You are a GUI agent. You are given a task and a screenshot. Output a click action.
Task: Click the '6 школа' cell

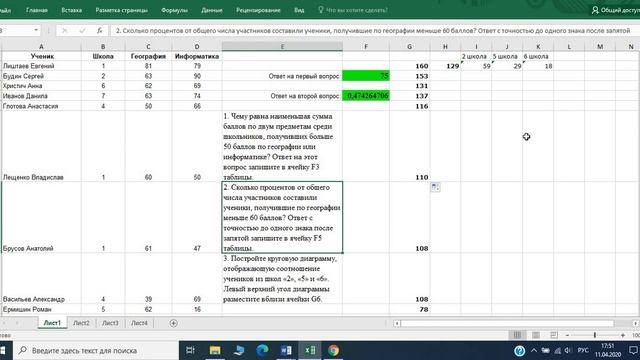pos(538,56)
